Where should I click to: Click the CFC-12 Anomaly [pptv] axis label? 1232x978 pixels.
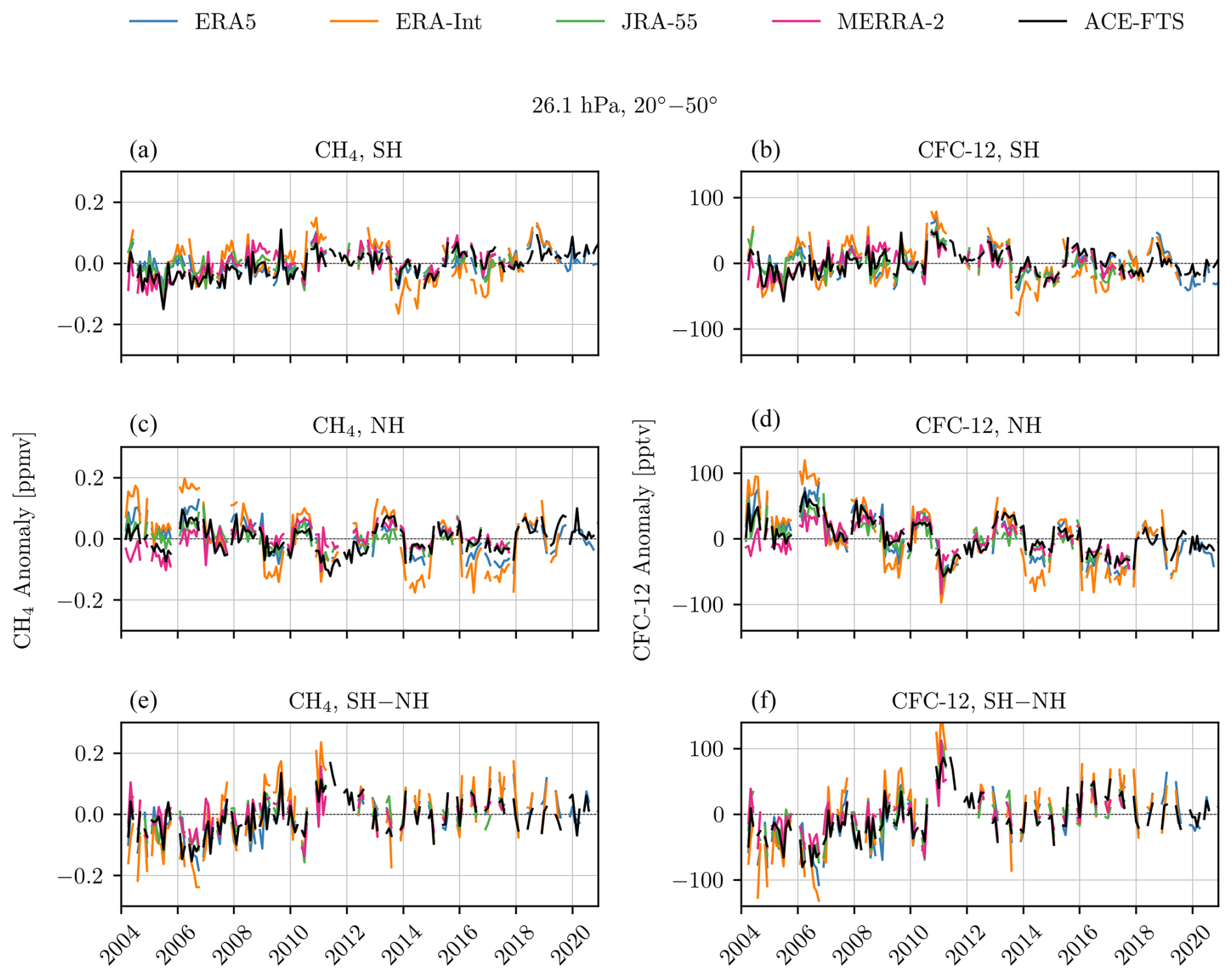click(643, 540)
